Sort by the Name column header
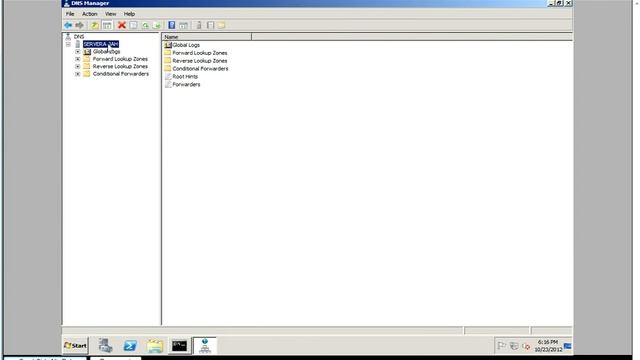The width and height of the screenshot is (640, 360). [207, 37]
